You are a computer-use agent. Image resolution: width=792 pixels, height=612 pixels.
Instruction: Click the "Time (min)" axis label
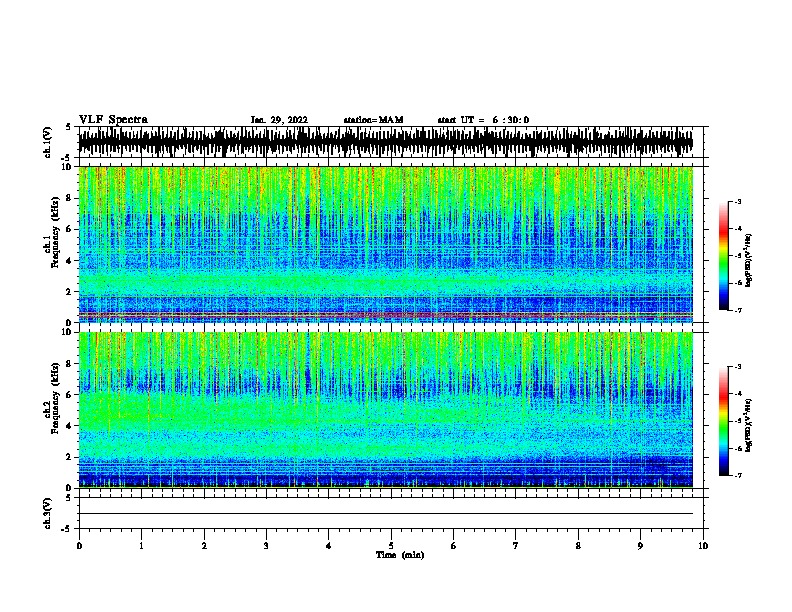(x=400, y=555)
